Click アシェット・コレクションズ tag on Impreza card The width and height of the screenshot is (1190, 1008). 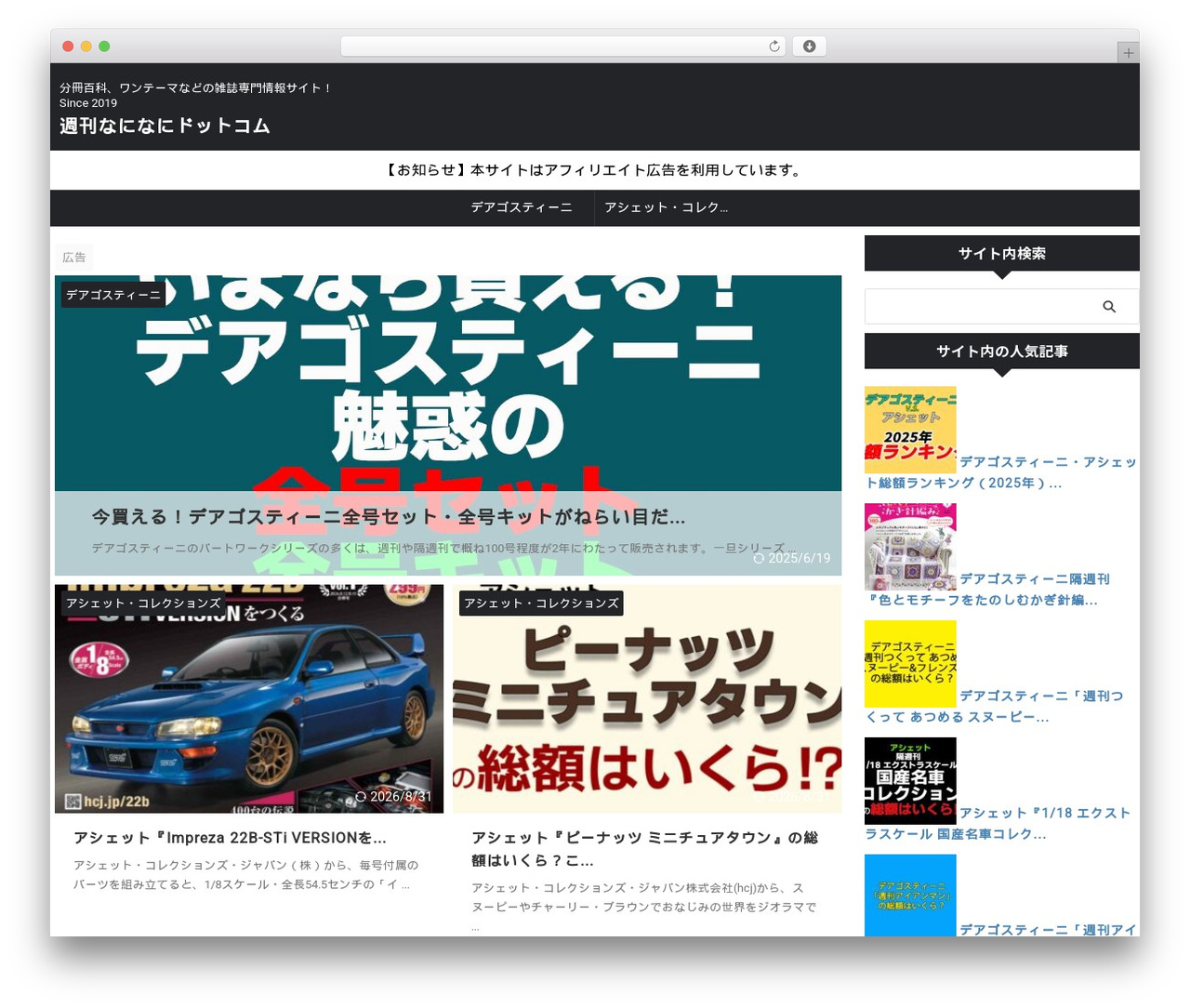point(143,603)
